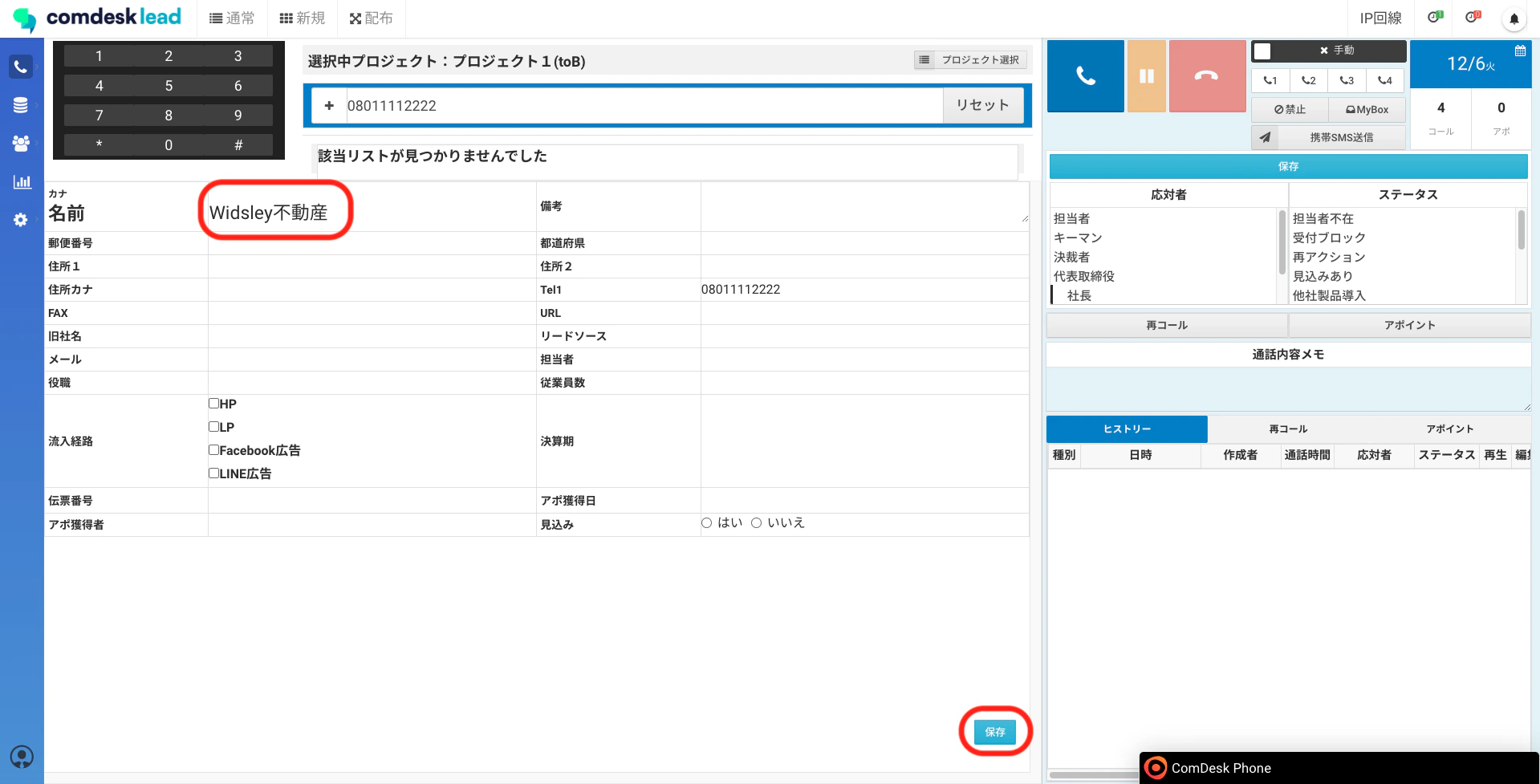Open the users group icon in sidebar
Viewport: 1540px width, 784px height.
tap(21, 143)
